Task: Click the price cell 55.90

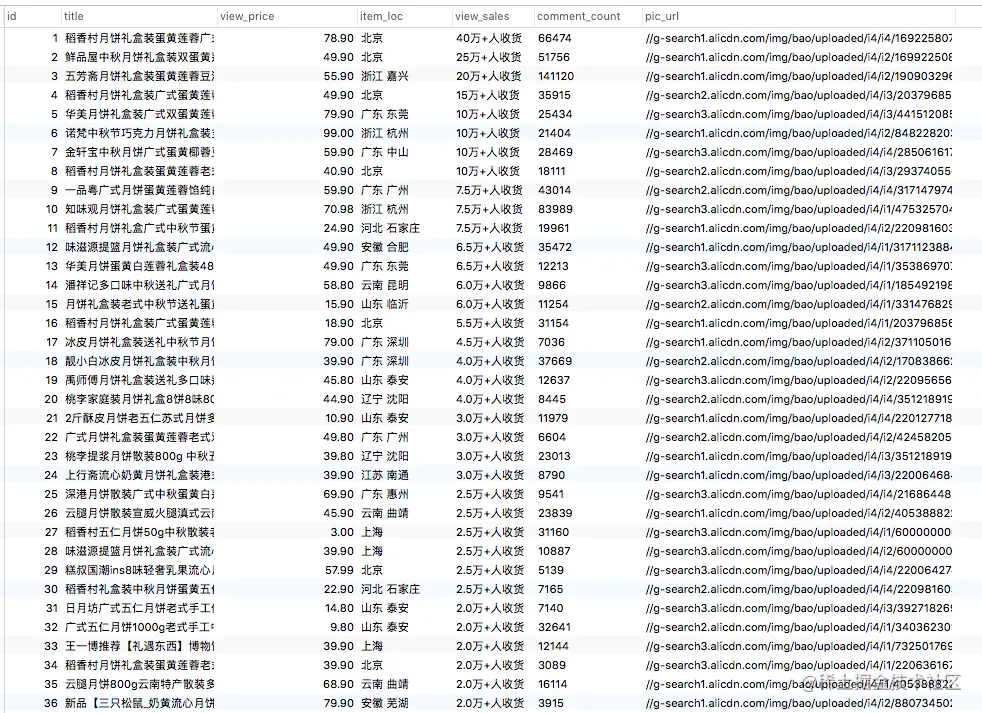Action: coord(339,76)
